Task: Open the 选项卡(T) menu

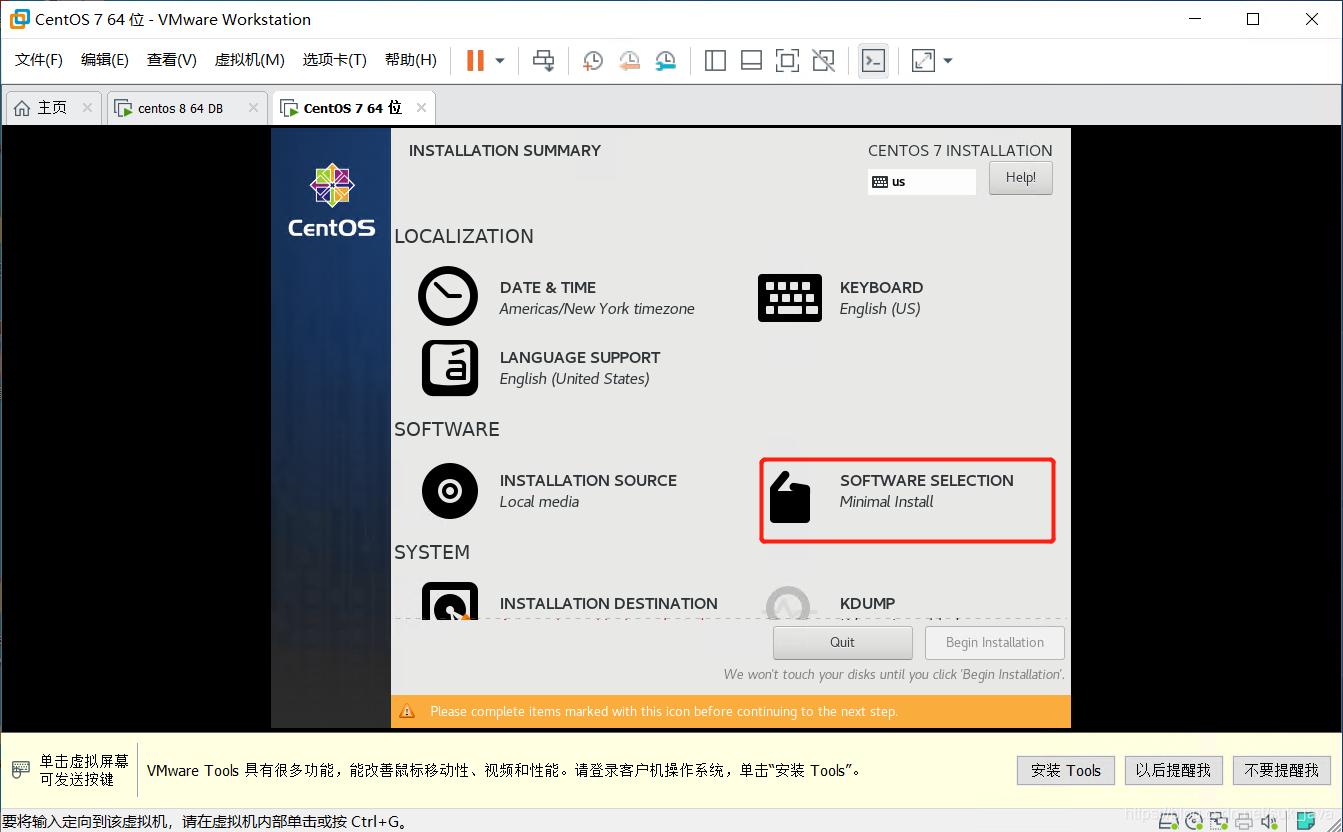Action: point(335,60)
